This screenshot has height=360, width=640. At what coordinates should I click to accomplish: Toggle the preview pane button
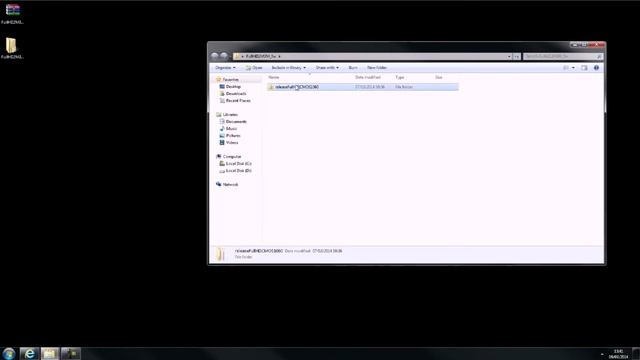584,68
